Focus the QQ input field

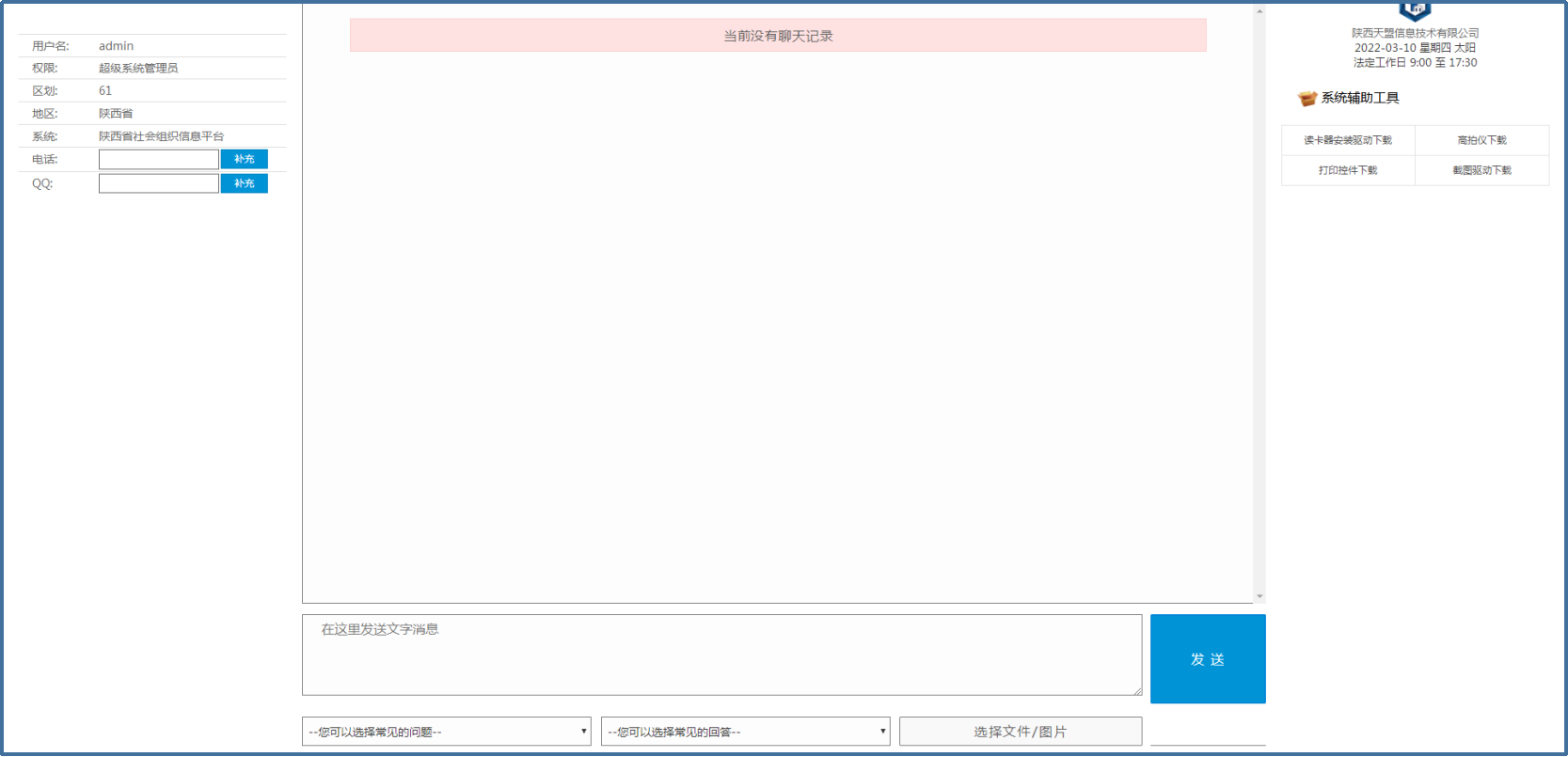158,183
